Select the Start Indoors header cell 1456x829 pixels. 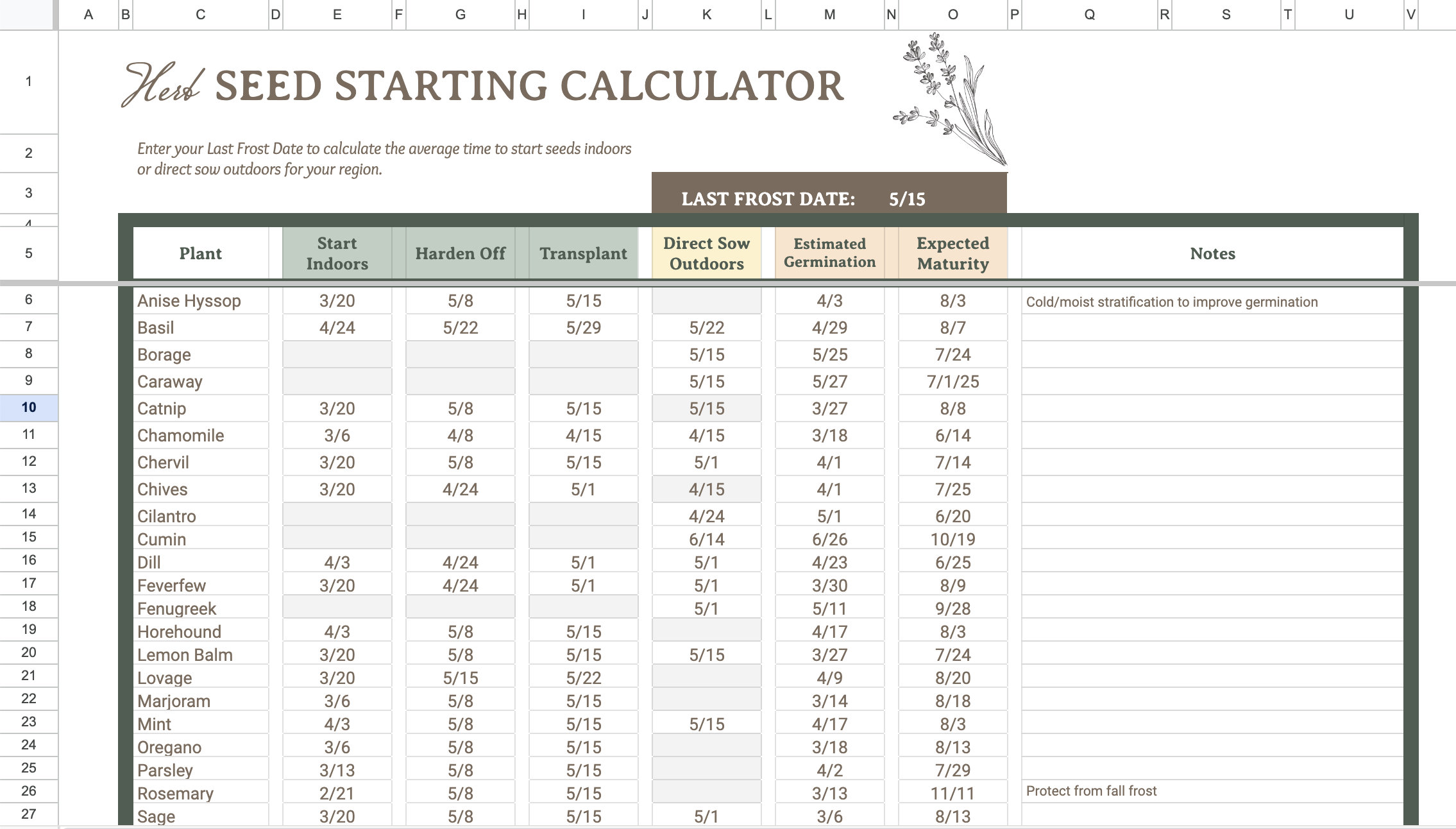coord(337,253)
